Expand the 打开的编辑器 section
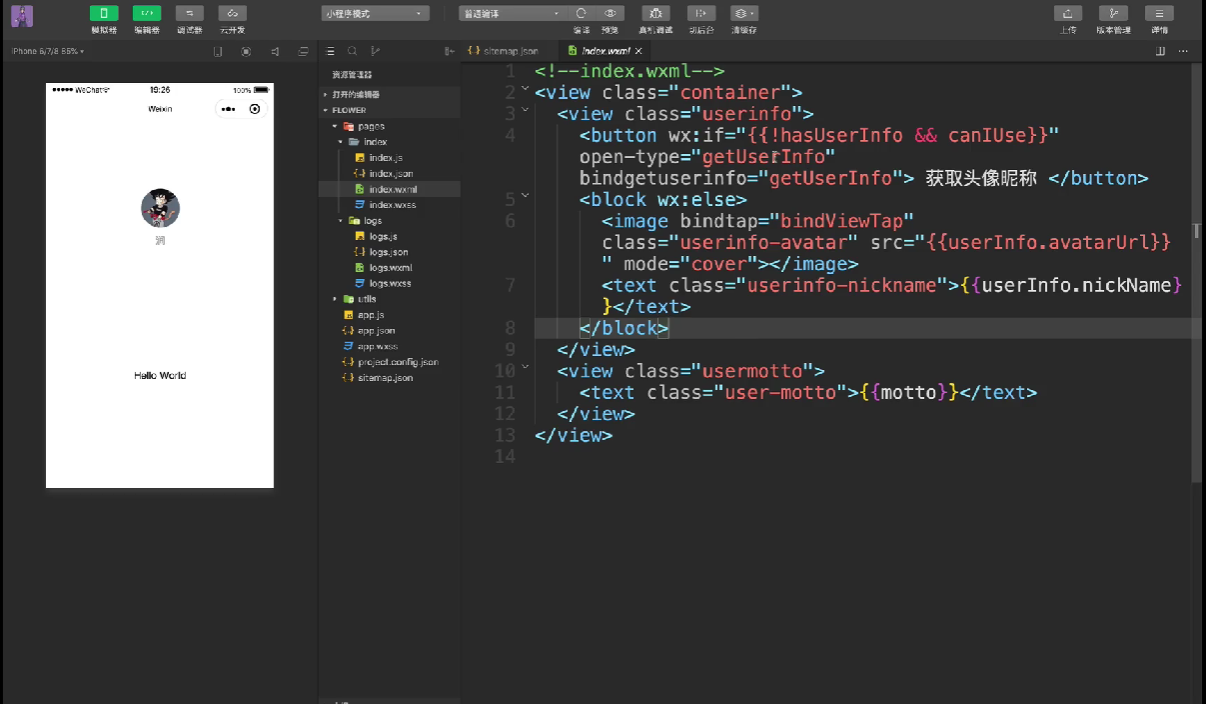 point(389,94)
